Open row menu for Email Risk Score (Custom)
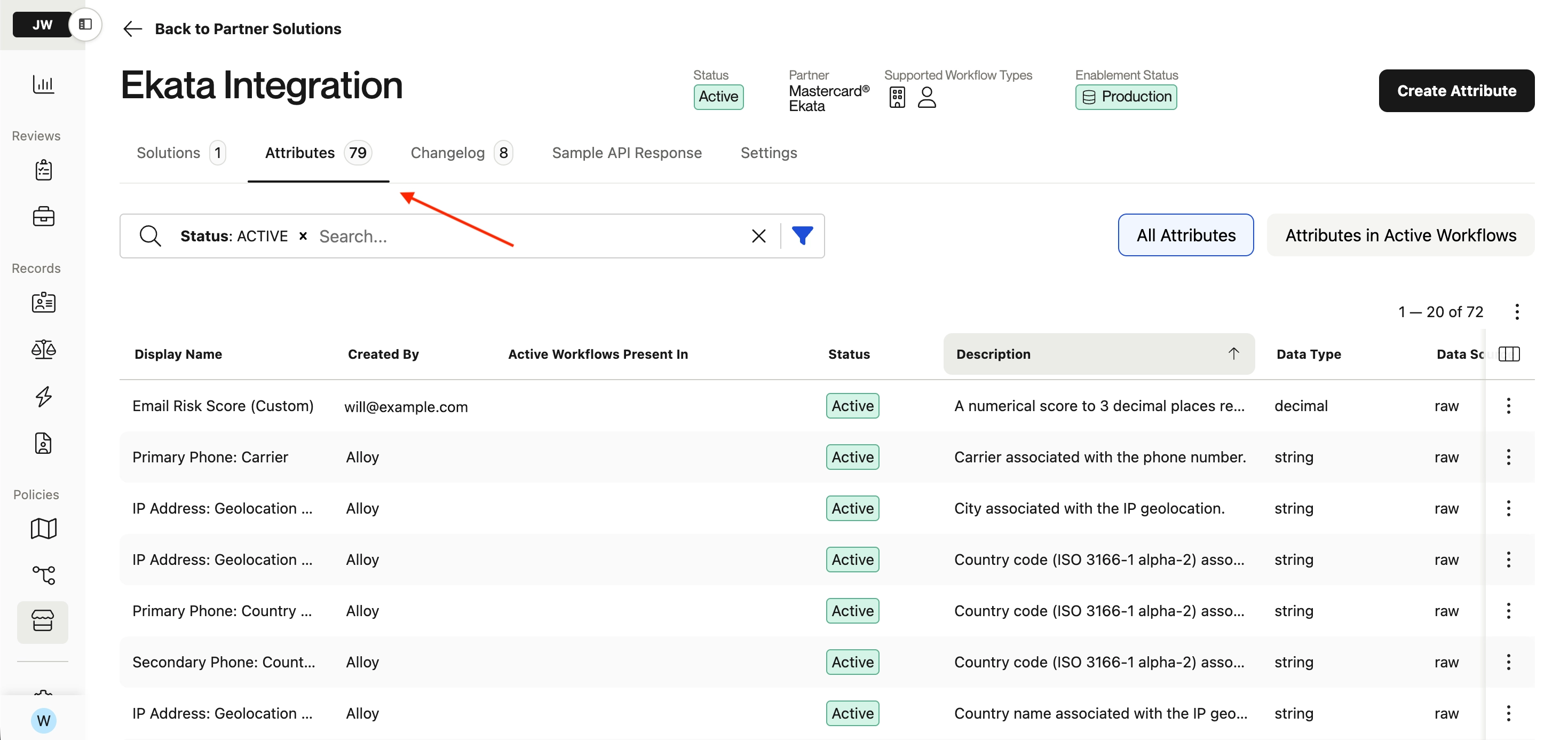The width and height of the screenshot is (1568, 740). point(1508,406)
